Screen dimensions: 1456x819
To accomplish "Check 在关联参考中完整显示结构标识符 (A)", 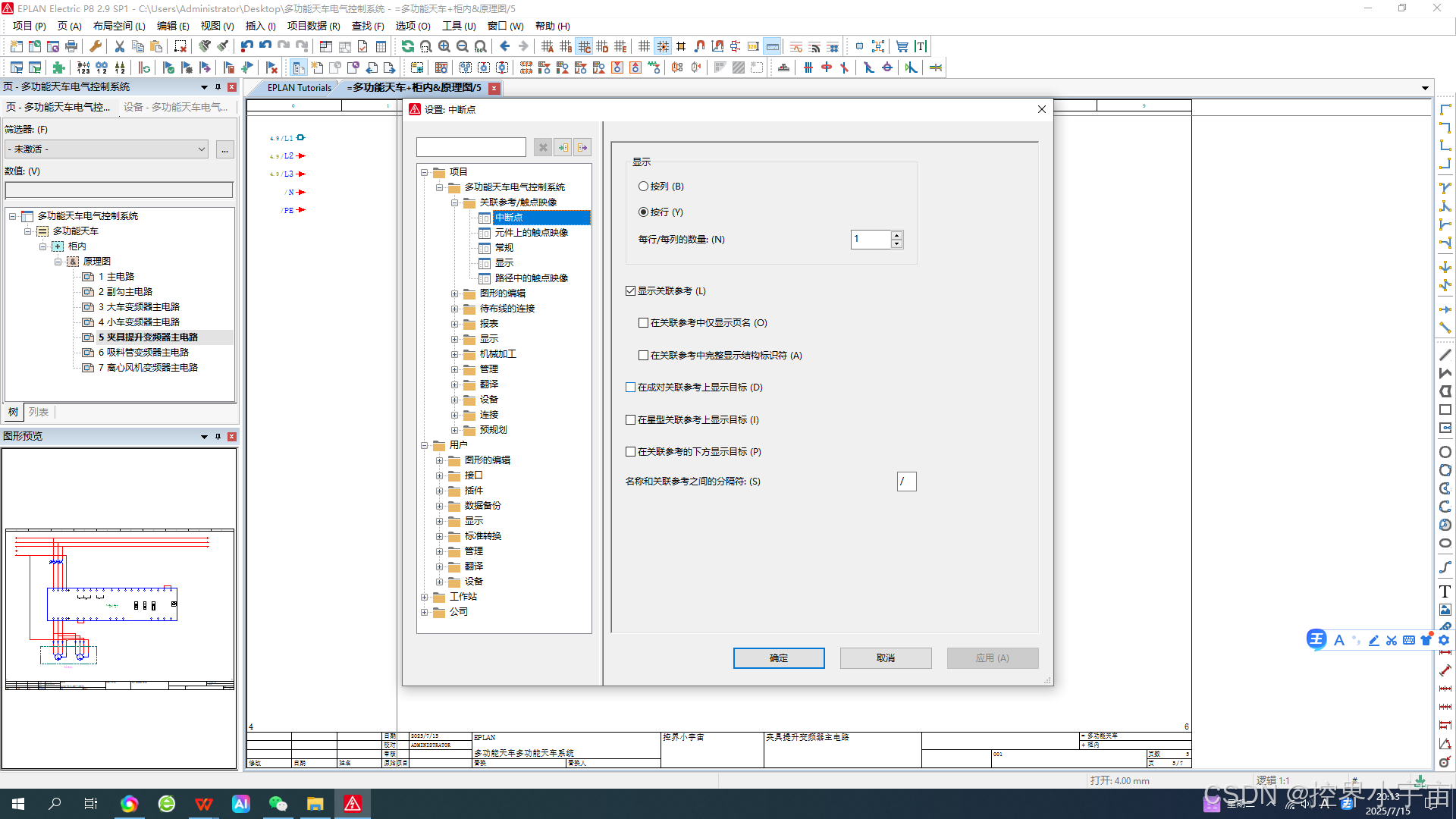I will click(x=643, y=356).
